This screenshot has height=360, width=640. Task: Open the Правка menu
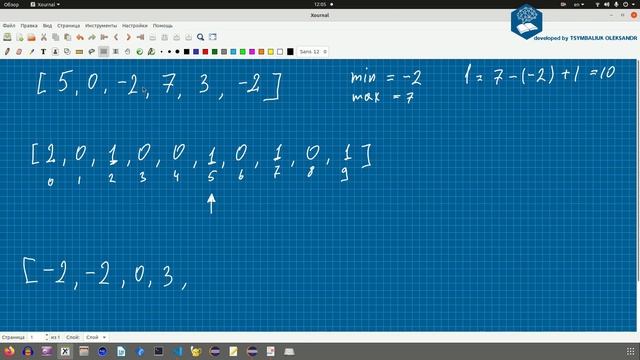(x=29, y=26)
